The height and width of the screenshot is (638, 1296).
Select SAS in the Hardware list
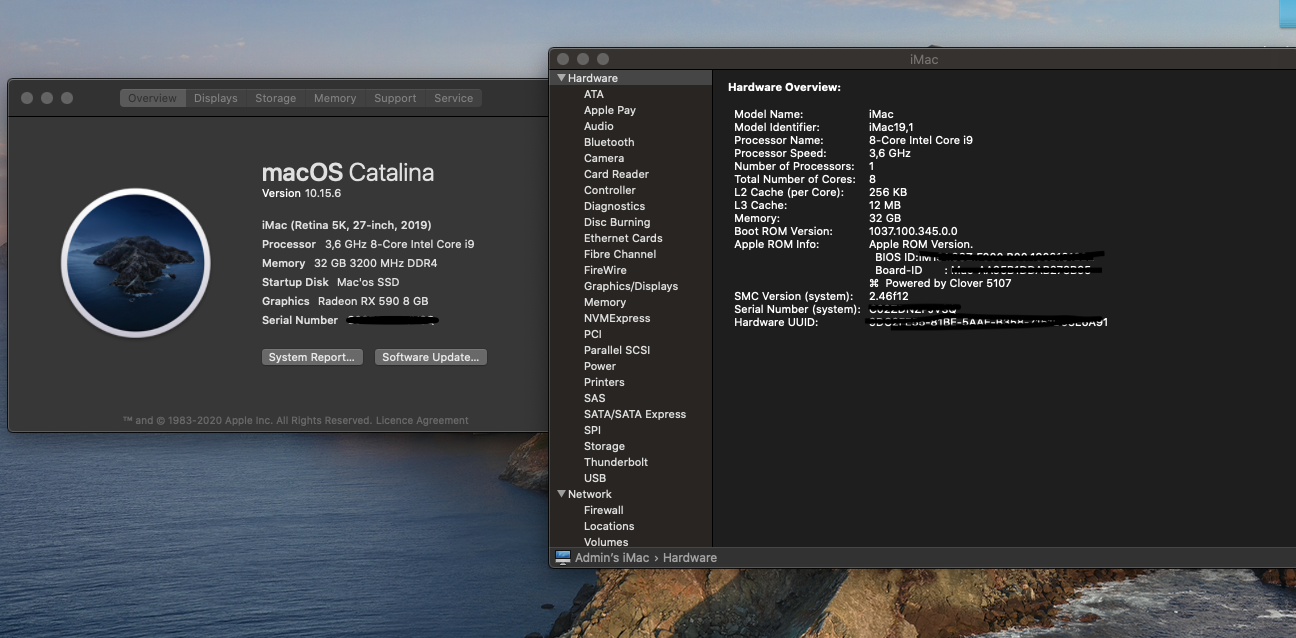pos(595,398)
